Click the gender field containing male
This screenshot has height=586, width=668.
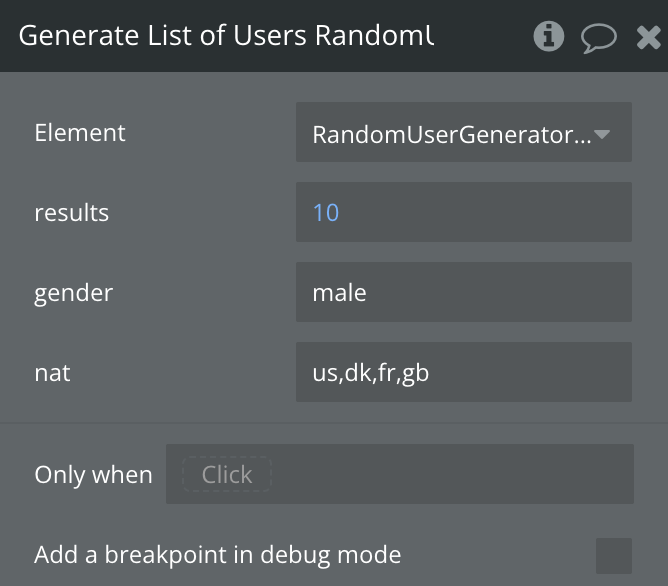[x=463, y=292]
